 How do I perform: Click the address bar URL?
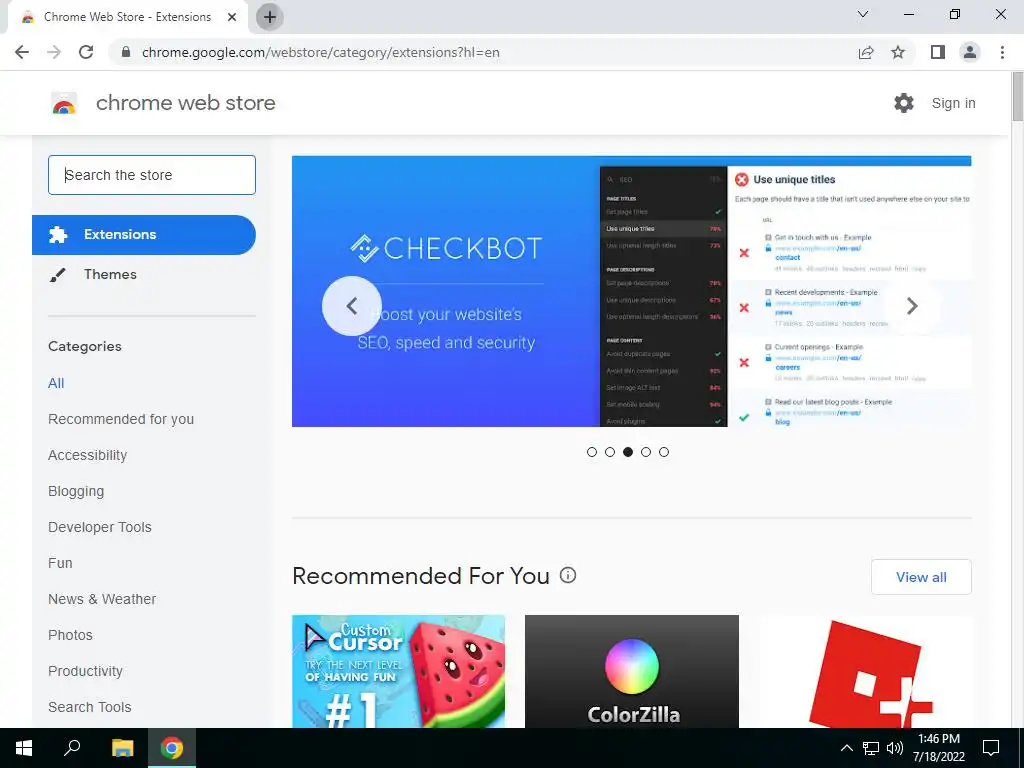coord(321,52)
